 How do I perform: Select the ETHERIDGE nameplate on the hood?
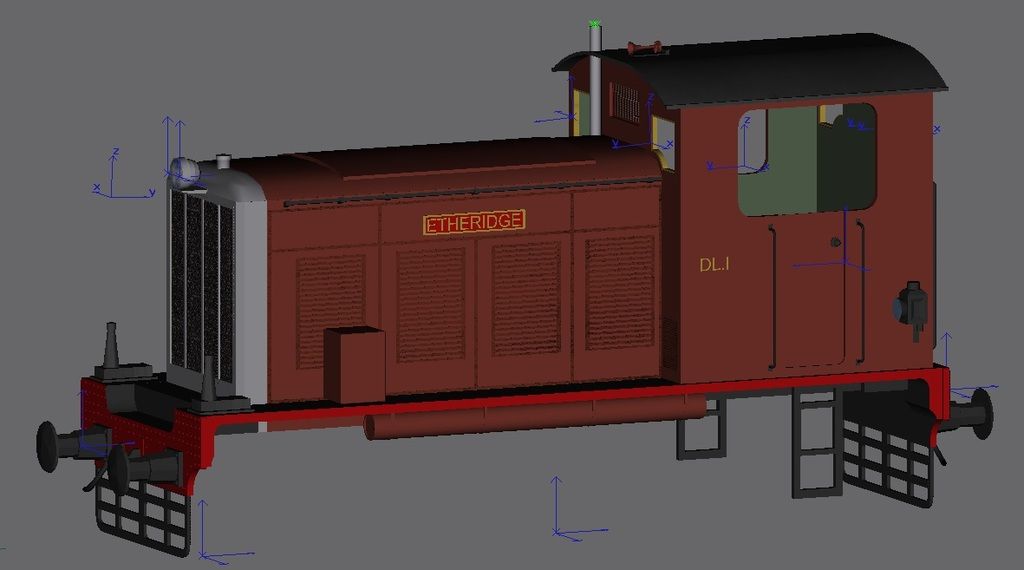(x=474, y=222)
